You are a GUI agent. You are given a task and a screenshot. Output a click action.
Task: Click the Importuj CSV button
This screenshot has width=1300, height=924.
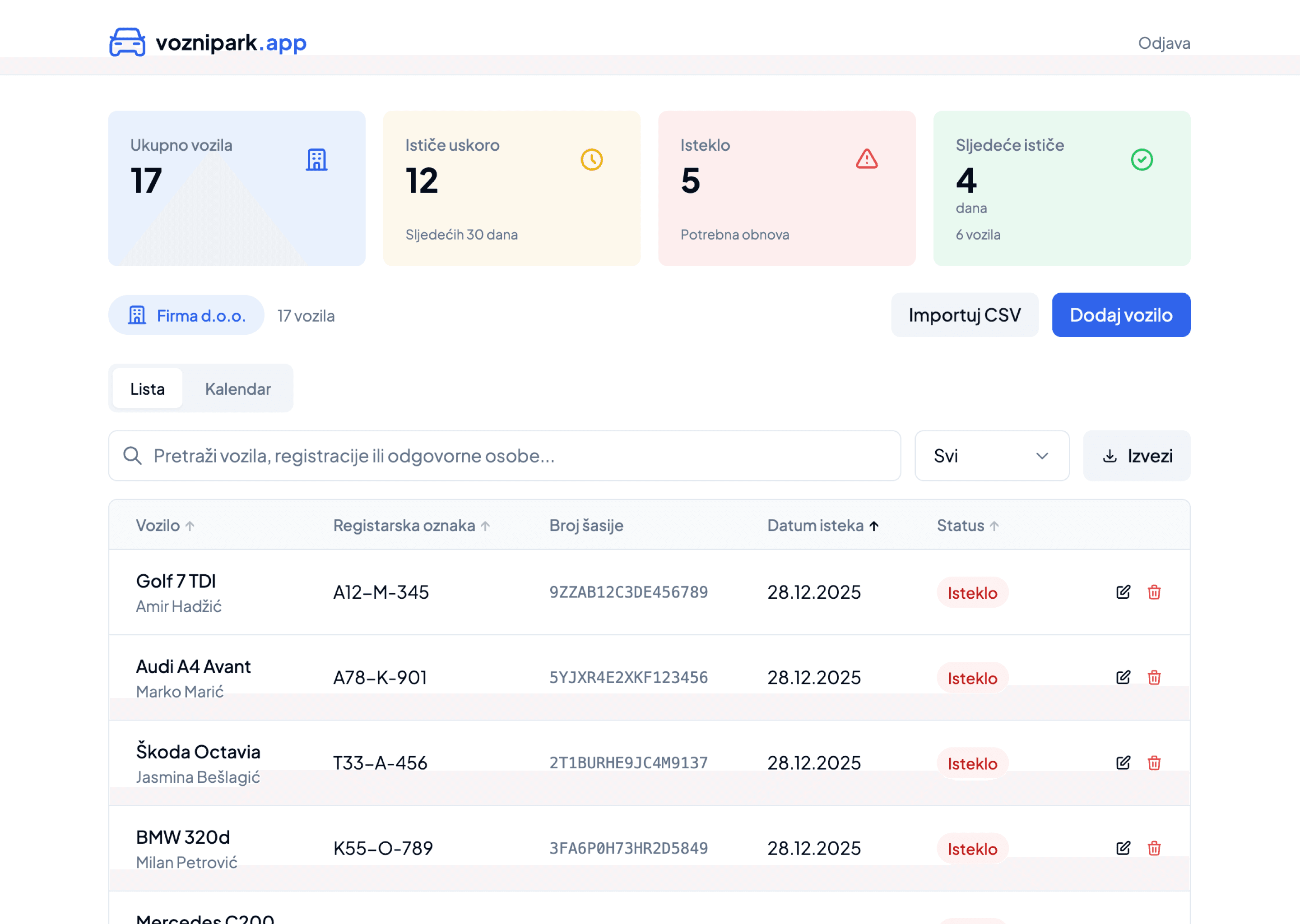tap(965, 314)
